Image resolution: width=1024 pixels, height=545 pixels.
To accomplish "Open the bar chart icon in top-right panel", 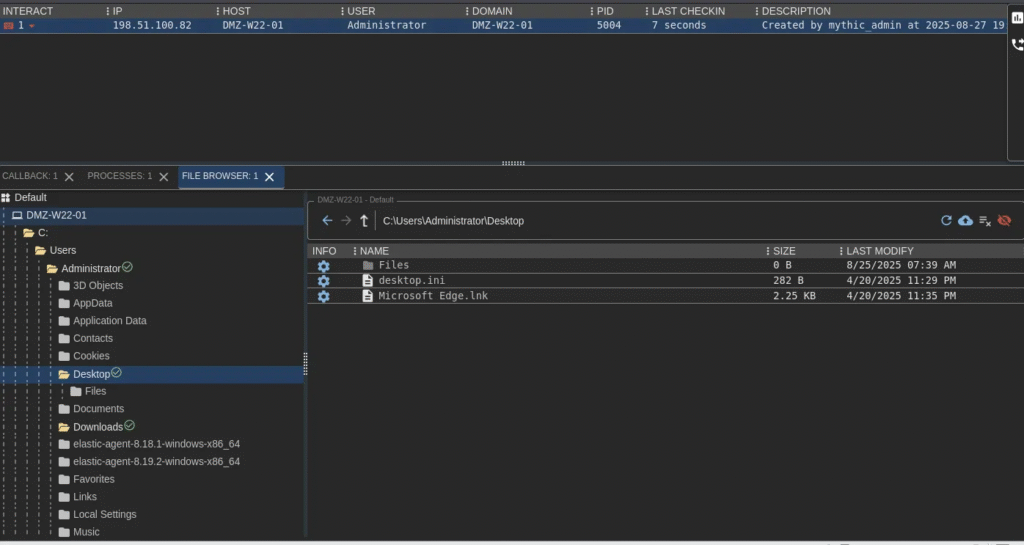I will [1017, 18].
